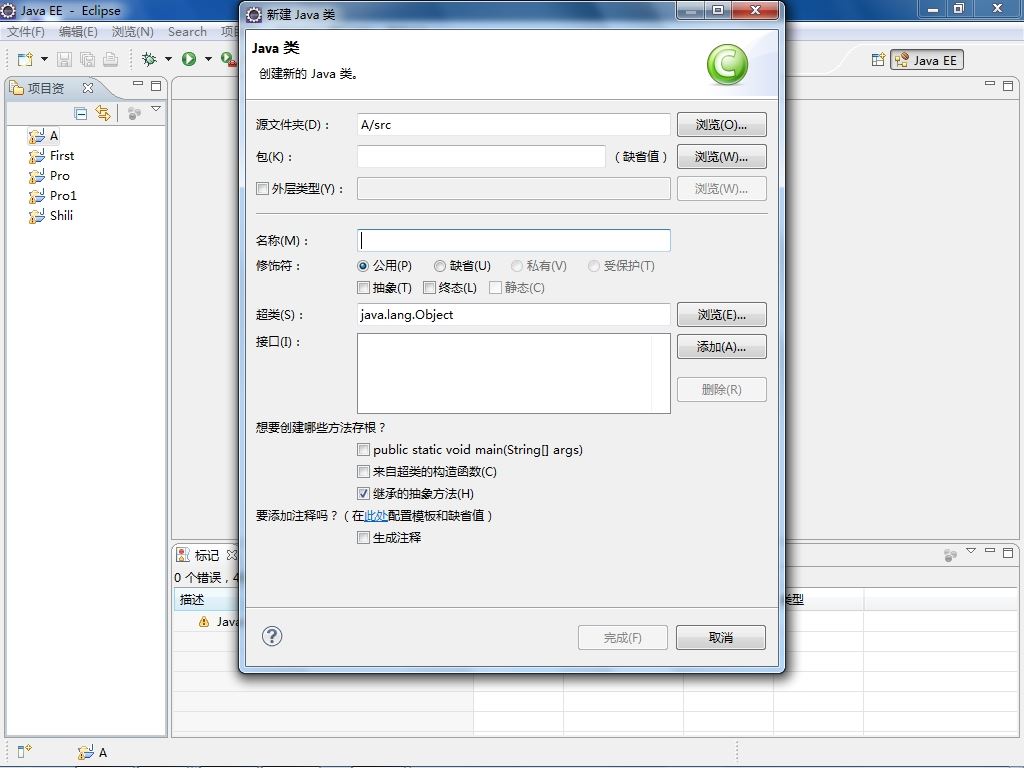This screenshot has width=1024, height=768.
Task: Click Collapse All in Project Explorer
Action: coord(81,114)
